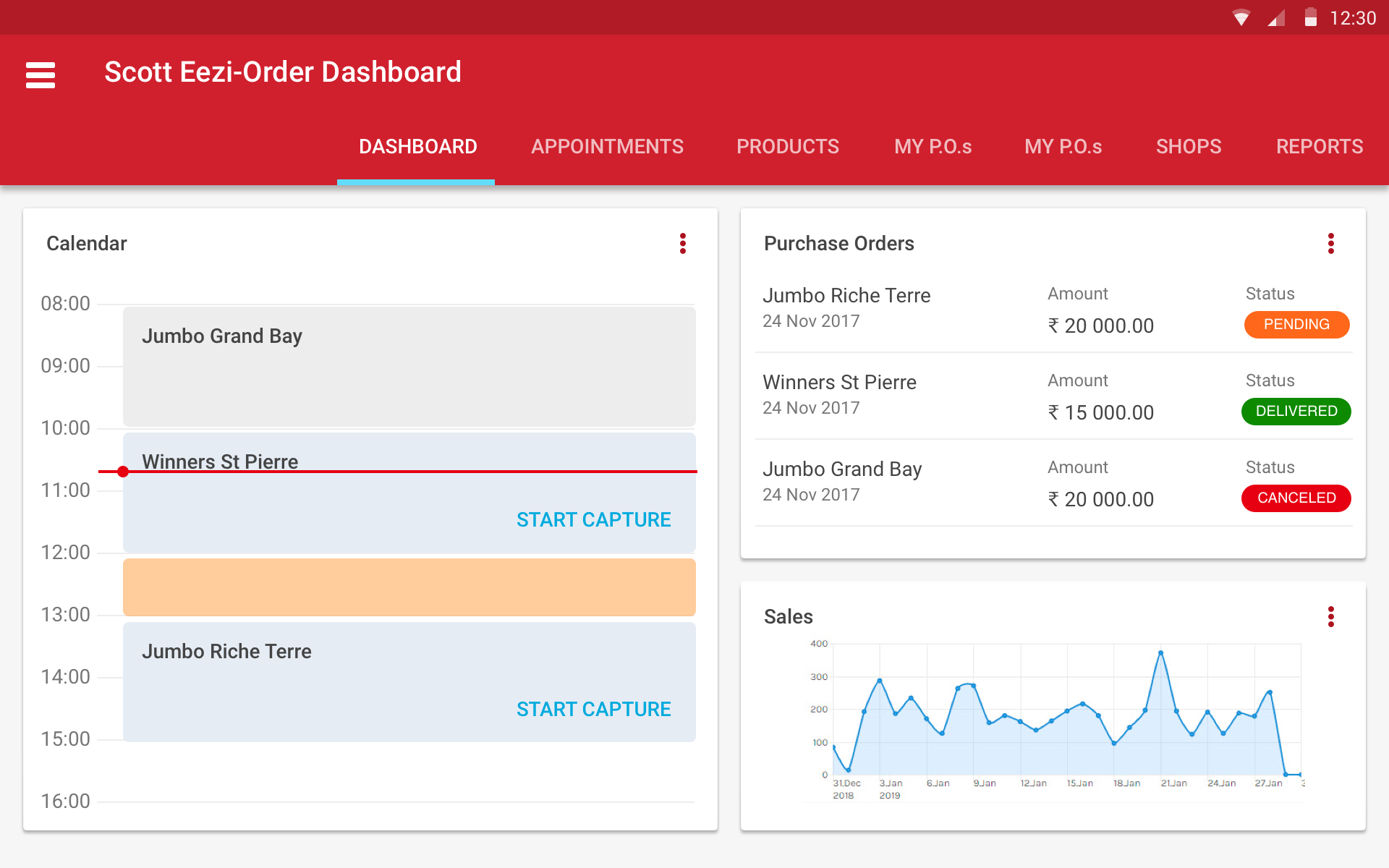1389x868 pixels.
Task: Select the orange calendar time block
Action: [x=409, y=587]
